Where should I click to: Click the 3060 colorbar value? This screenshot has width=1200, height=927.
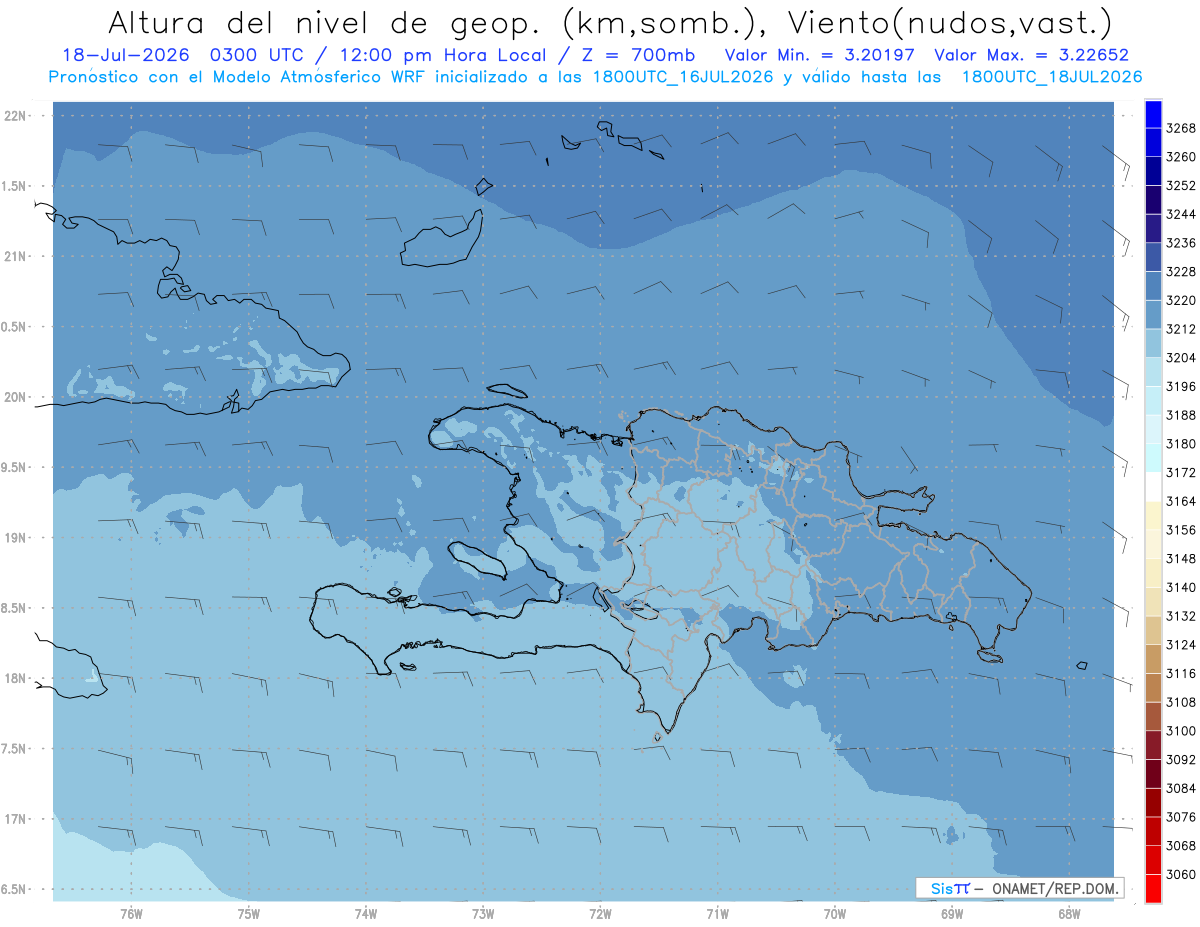tap(1181, 874)
